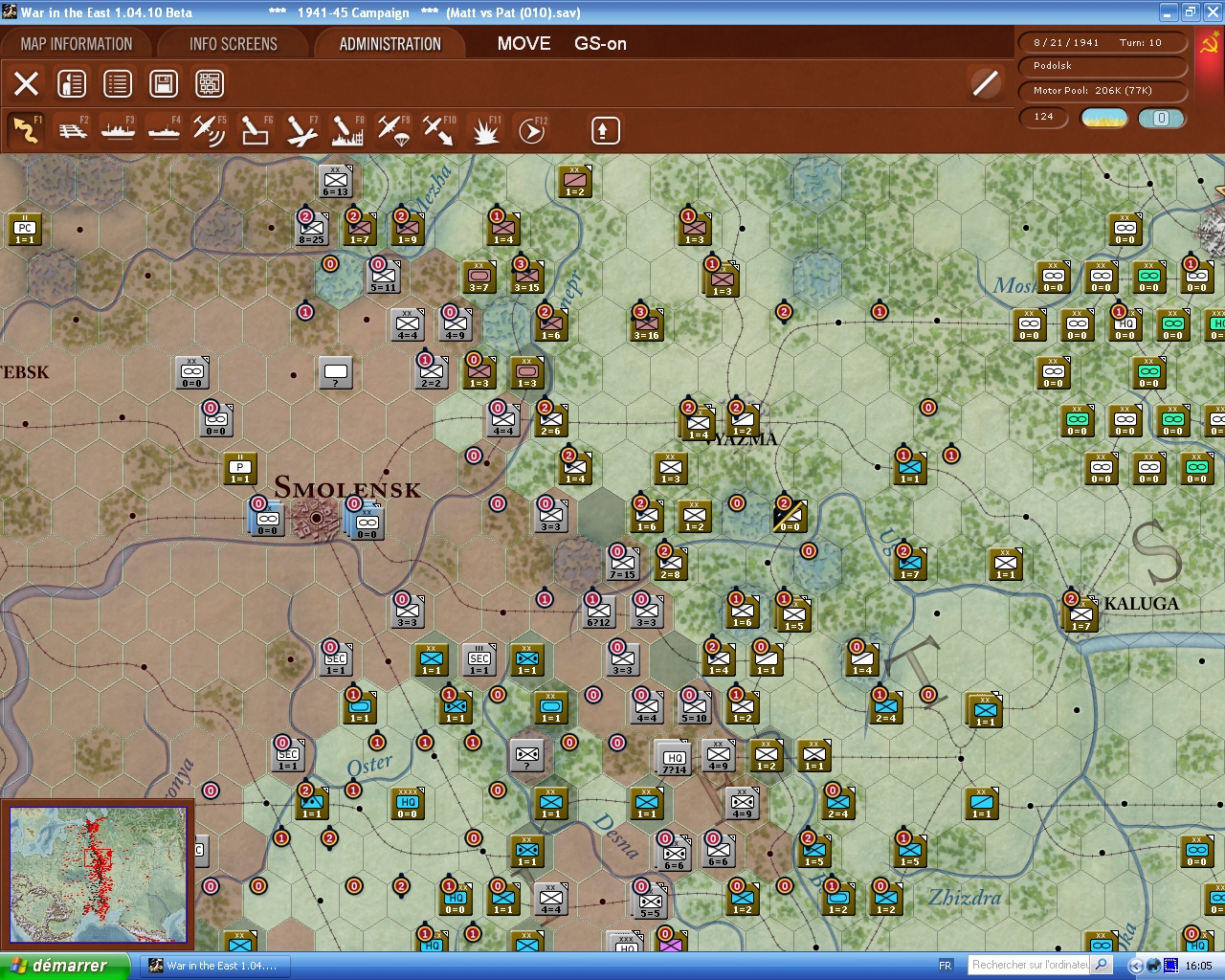Switch to the F5 air recon mode
The height and width of the screenshot is (980, 1225).
(x=210, y=130)
